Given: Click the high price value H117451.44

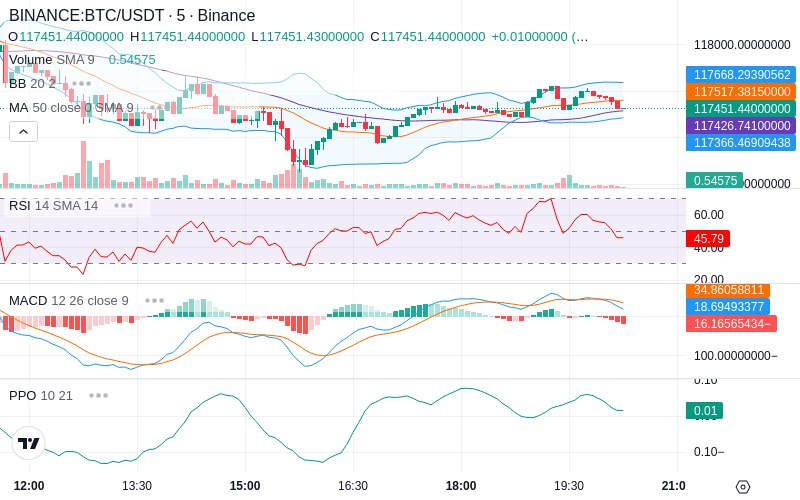Looking at the screenshot, I should [x=187, y=37].
